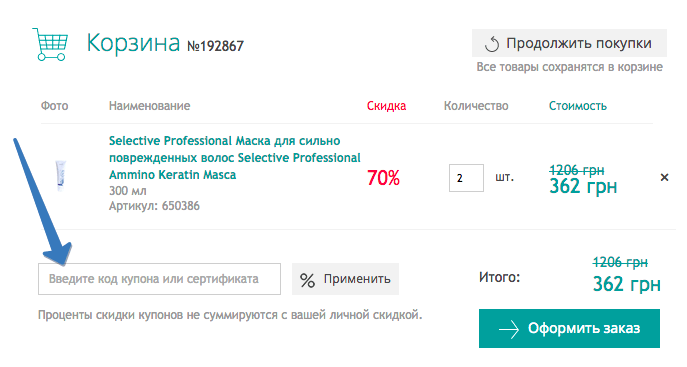Click the circular arrow icon in Продолжить покупки
Viewport: 687px width, 367px height.
coord(492,44)
